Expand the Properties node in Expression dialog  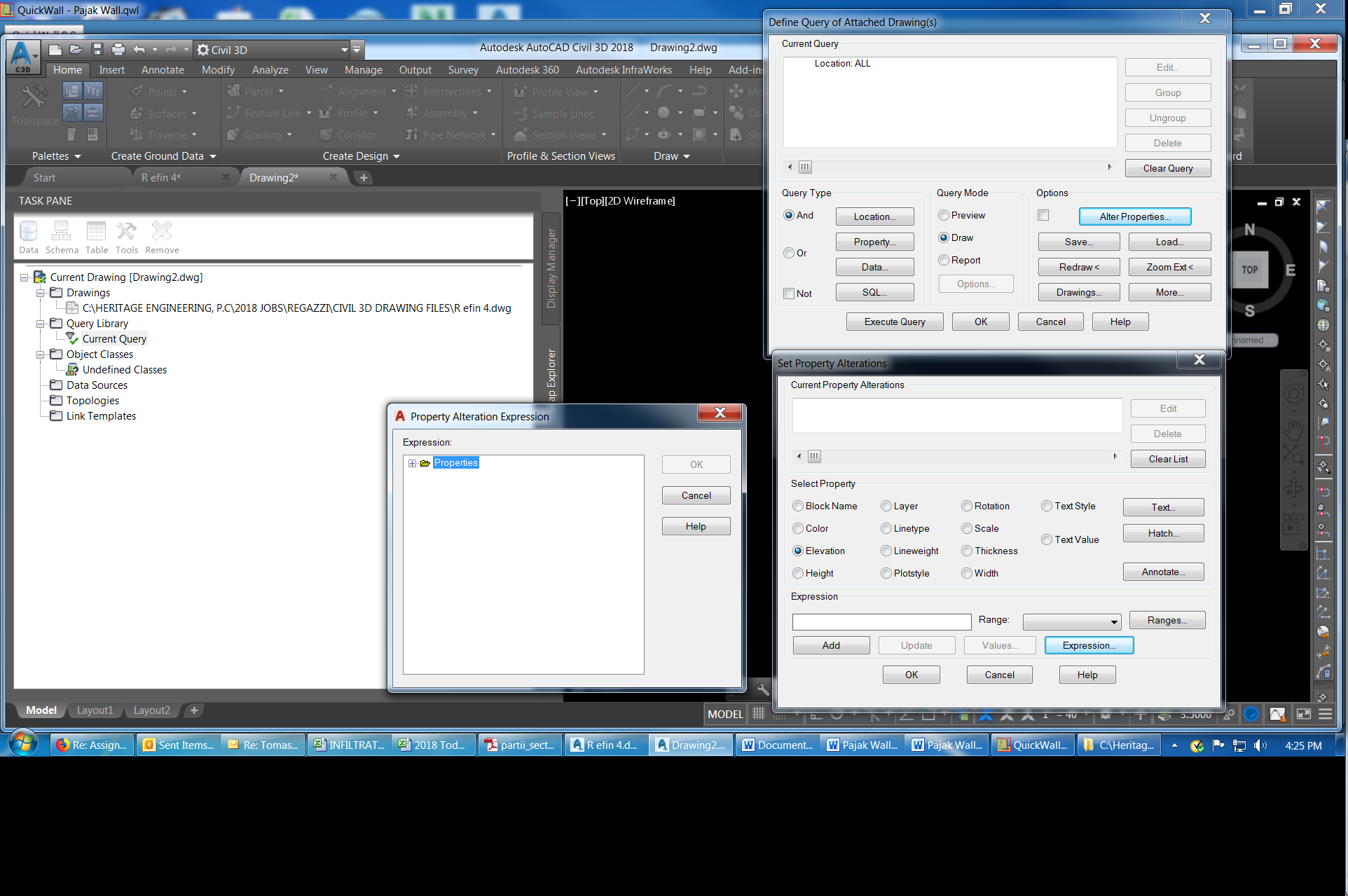(413, 463)
